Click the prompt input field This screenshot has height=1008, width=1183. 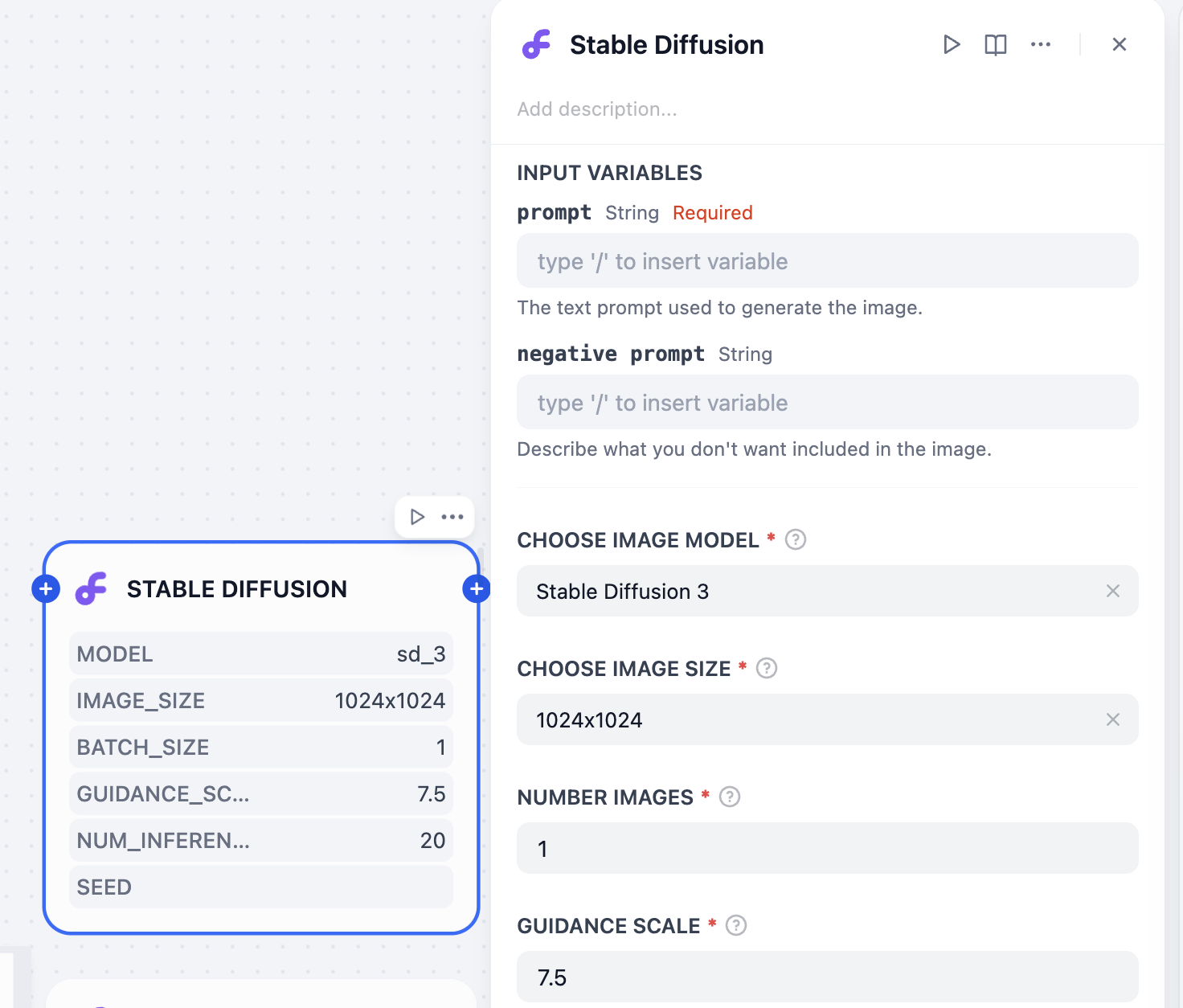pos(827,261)
